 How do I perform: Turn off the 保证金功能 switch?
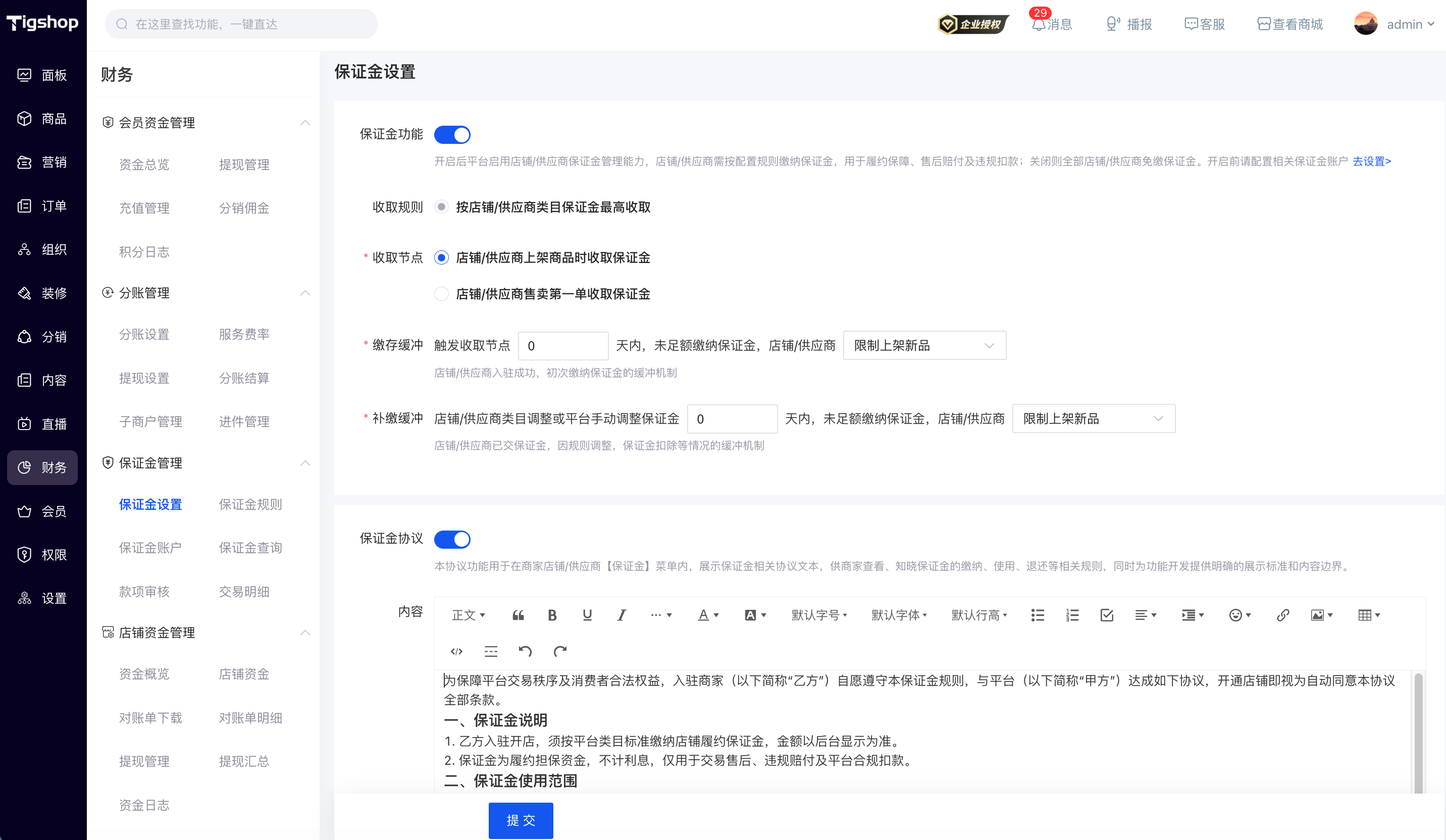point(452,135)
